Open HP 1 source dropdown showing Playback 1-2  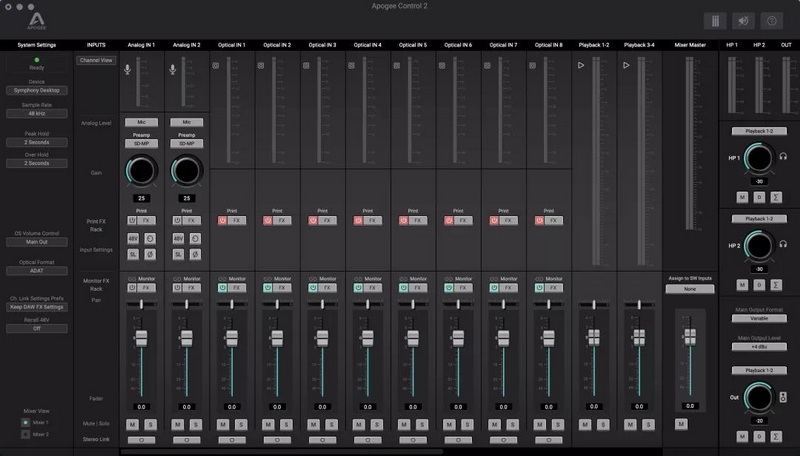tap(759, 131)
